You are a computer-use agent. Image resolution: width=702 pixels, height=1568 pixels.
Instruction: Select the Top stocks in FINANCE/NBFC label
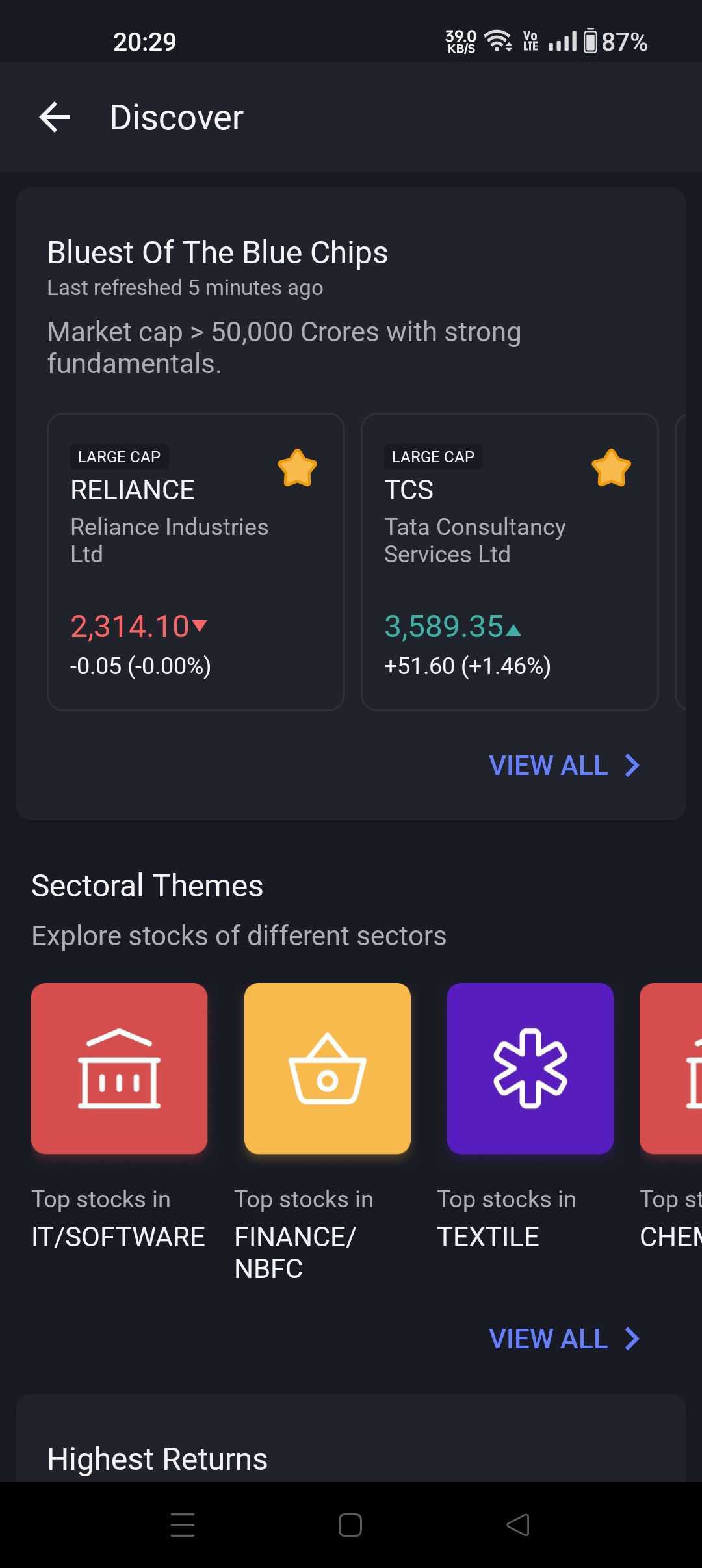coord(304,1234)
